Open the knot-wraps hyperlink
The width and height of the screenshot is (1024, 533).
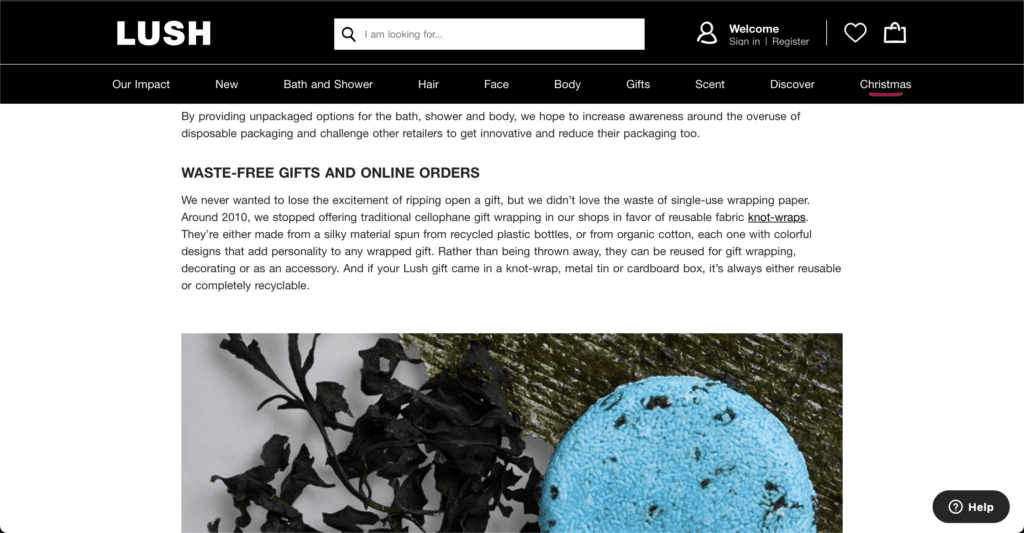[776, 218]
